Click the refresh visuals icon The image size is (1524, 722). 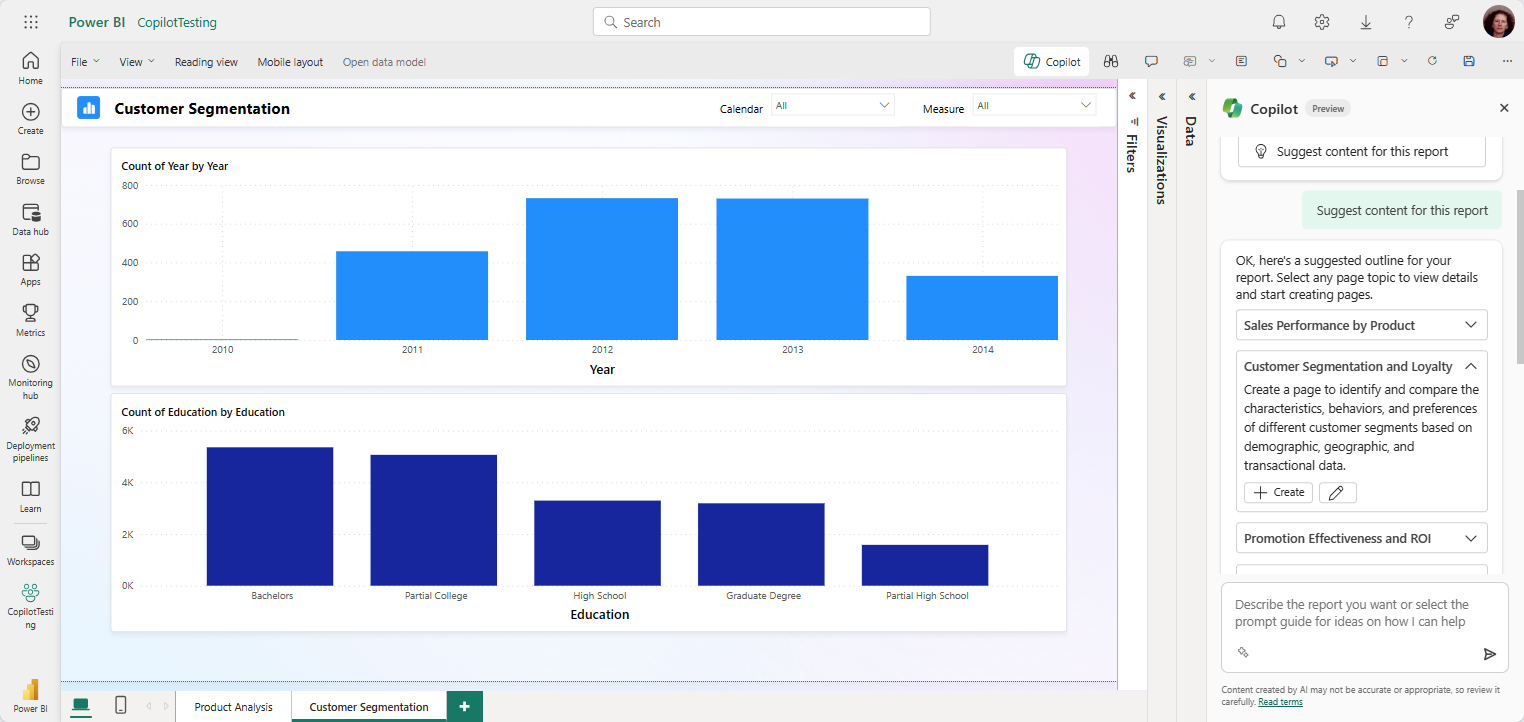1432,61
